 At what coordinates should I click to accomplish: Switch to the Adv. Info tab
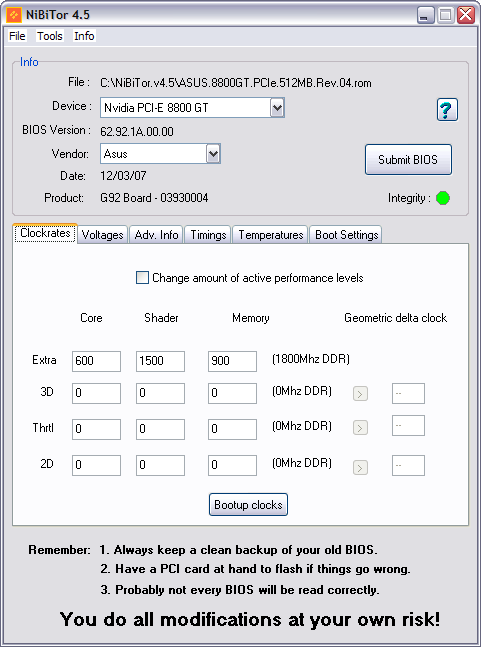click(156, 235)
